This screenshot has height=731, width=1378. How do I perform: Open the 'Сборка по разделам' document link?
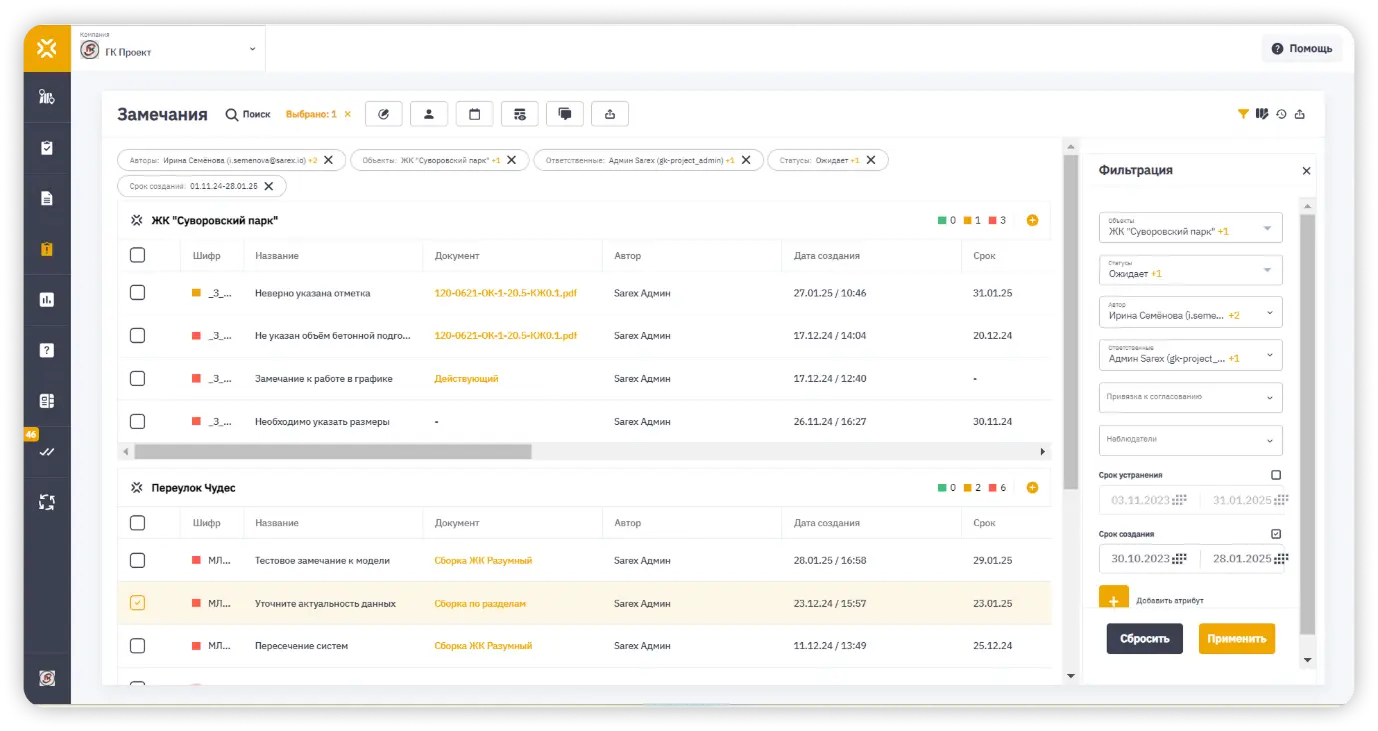pos(480,604)
